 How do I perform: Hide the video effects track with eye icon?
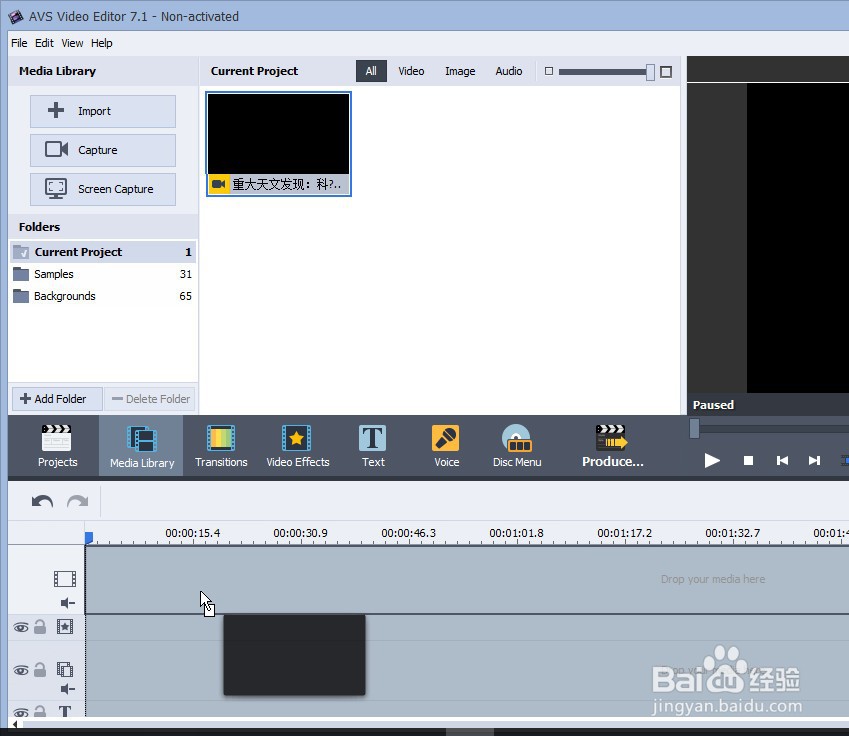pos(21,628)
